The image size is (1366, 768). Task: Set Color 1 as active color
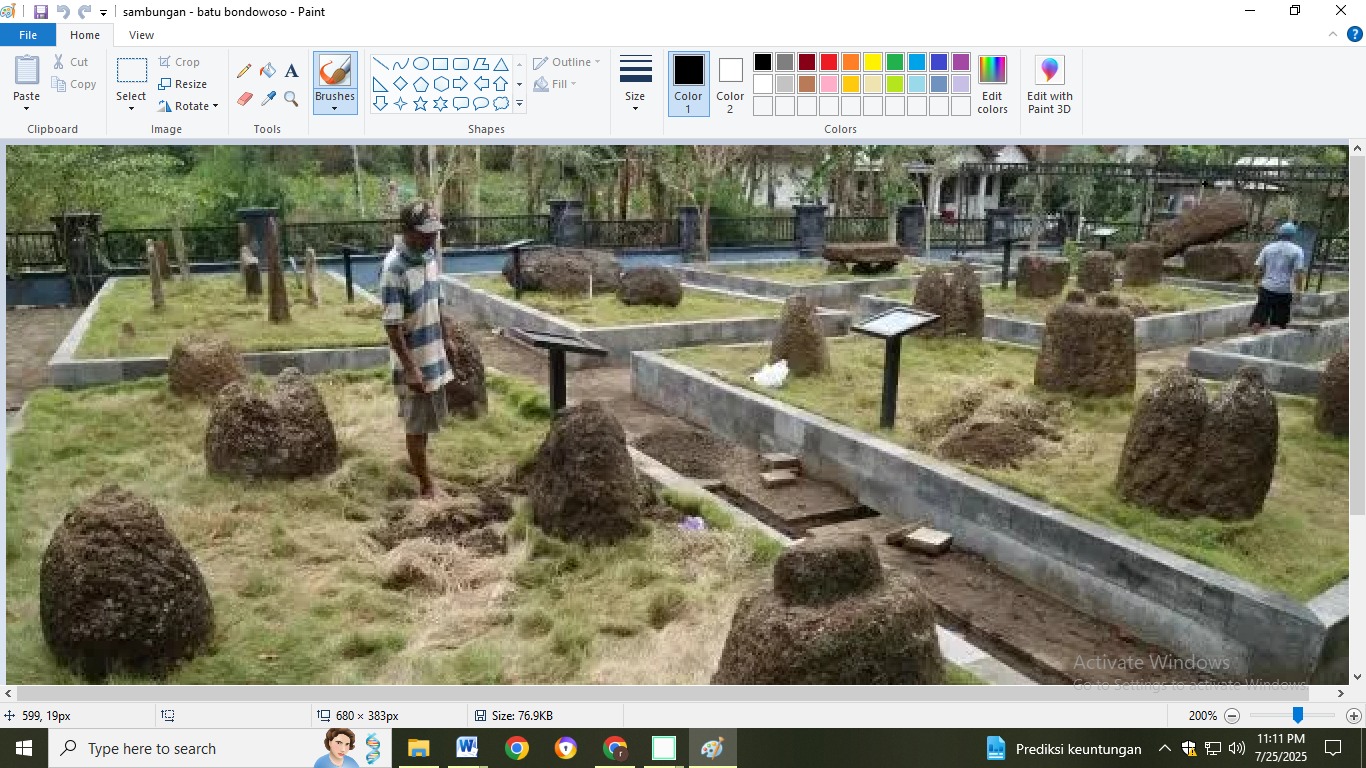tap(688, 84)
